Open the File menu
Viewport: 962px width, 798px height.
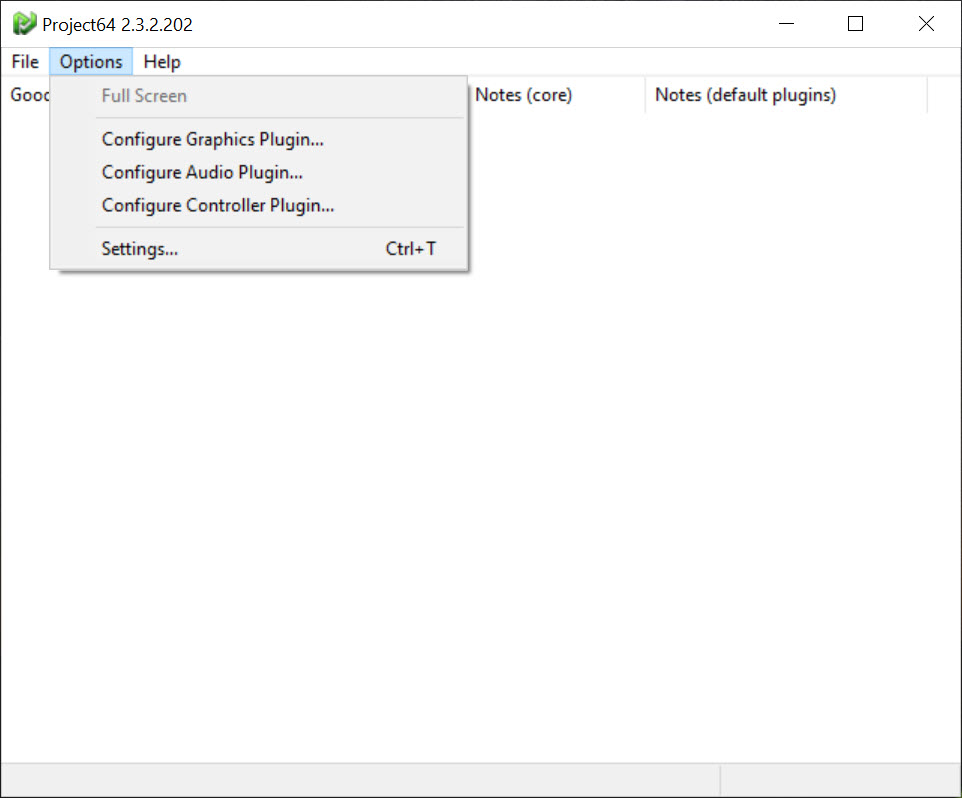25,62
